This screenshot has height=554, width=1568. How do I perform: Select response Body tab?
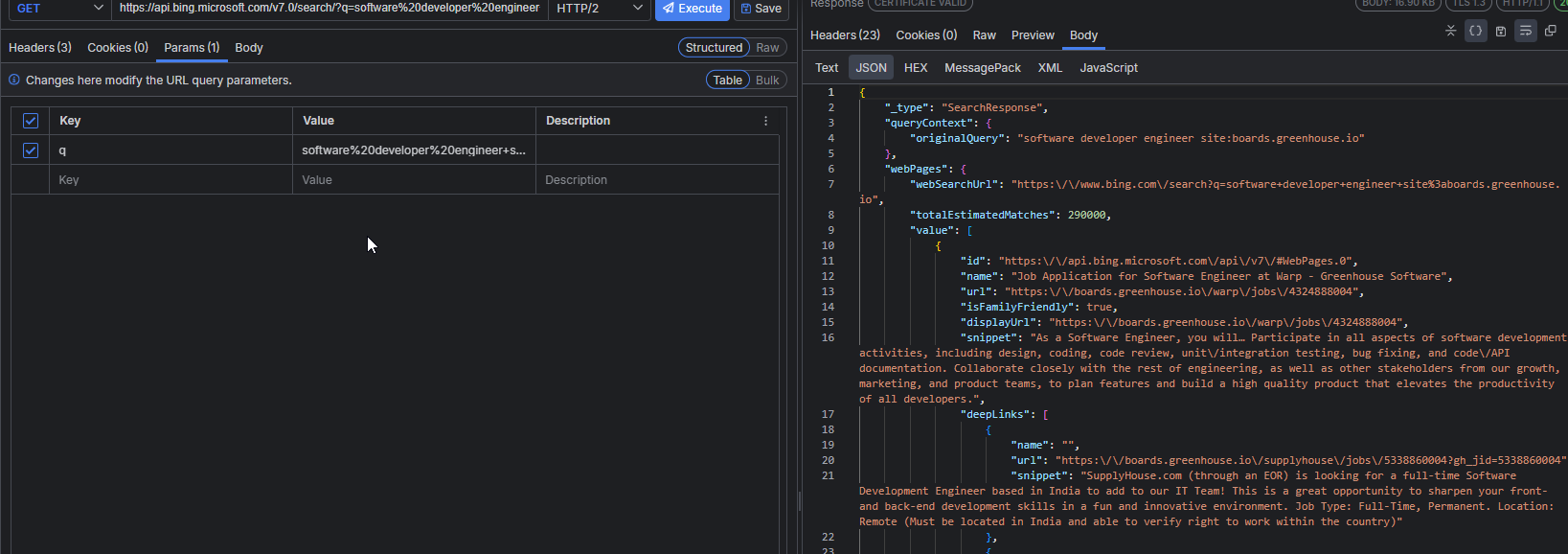click(x=1083, y=35)
